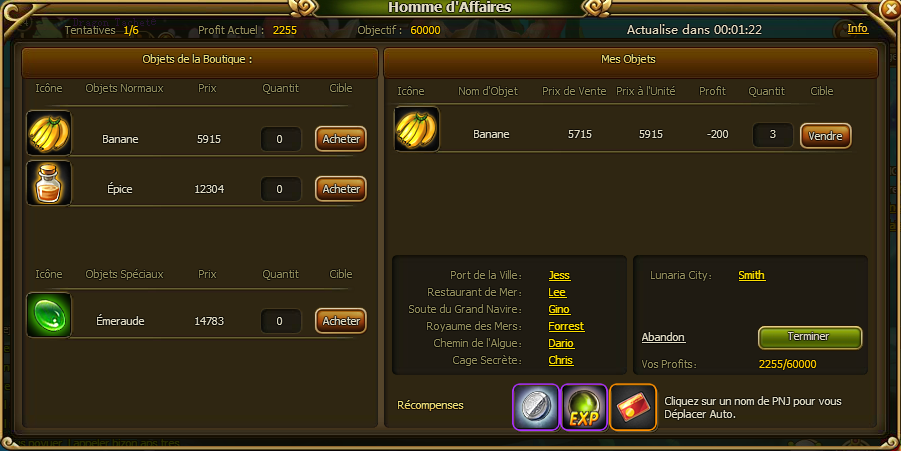The width and height of the screenshot is (901, 451).
Task: Click Acheter next to Épice
Action: pyautogui.click(x=341, y=189)
